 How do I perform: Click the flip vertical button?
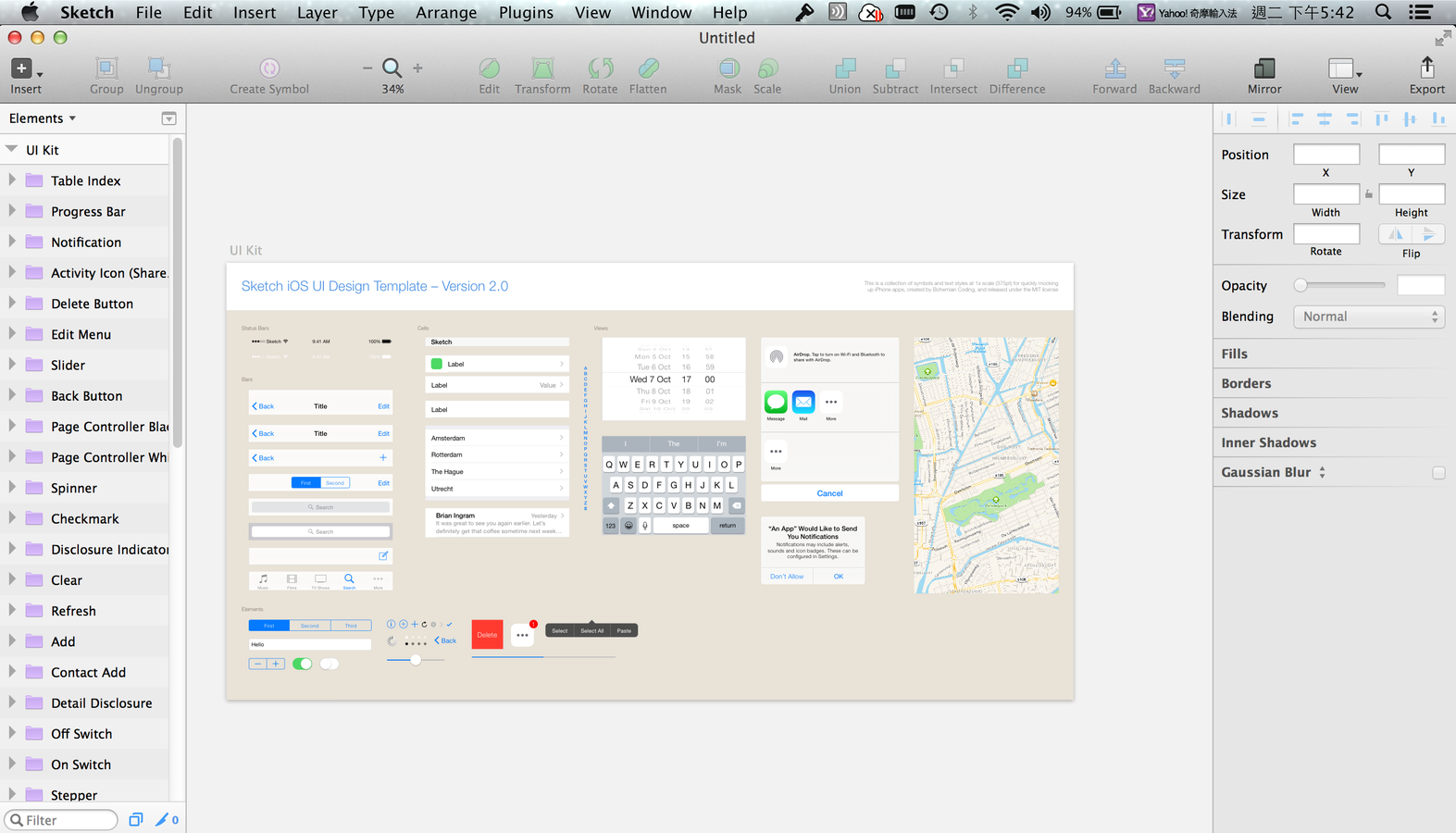[1428, 234]
